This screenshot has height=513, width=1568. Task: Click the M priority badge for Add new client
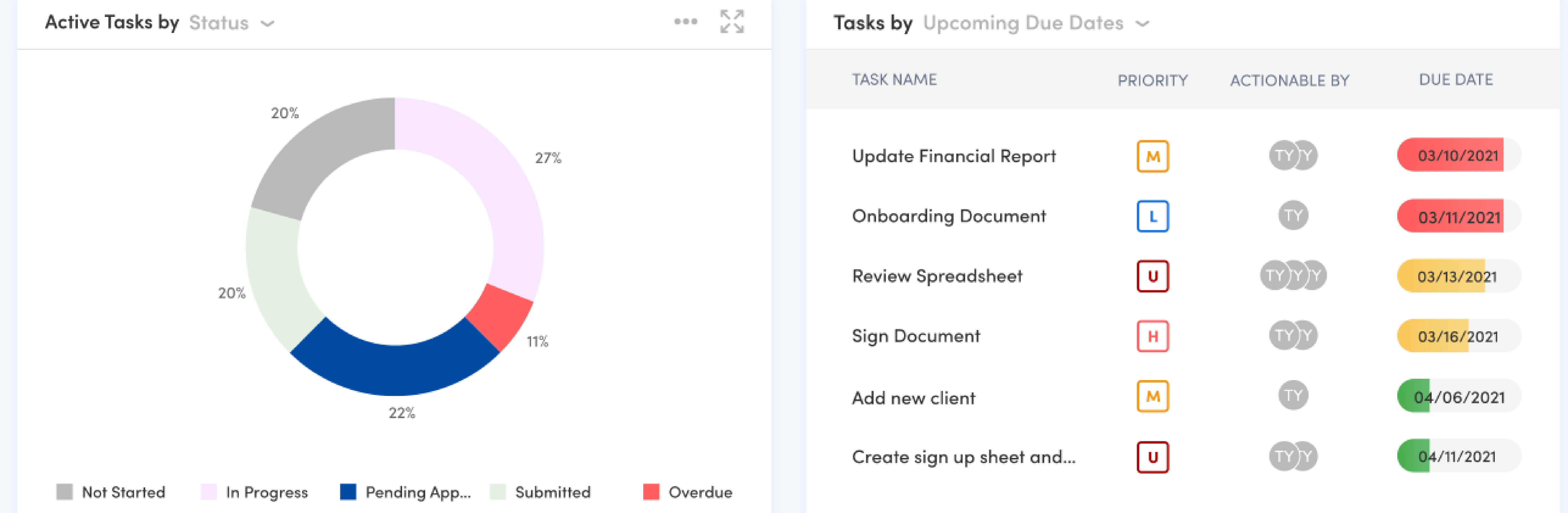point(1152,396)
